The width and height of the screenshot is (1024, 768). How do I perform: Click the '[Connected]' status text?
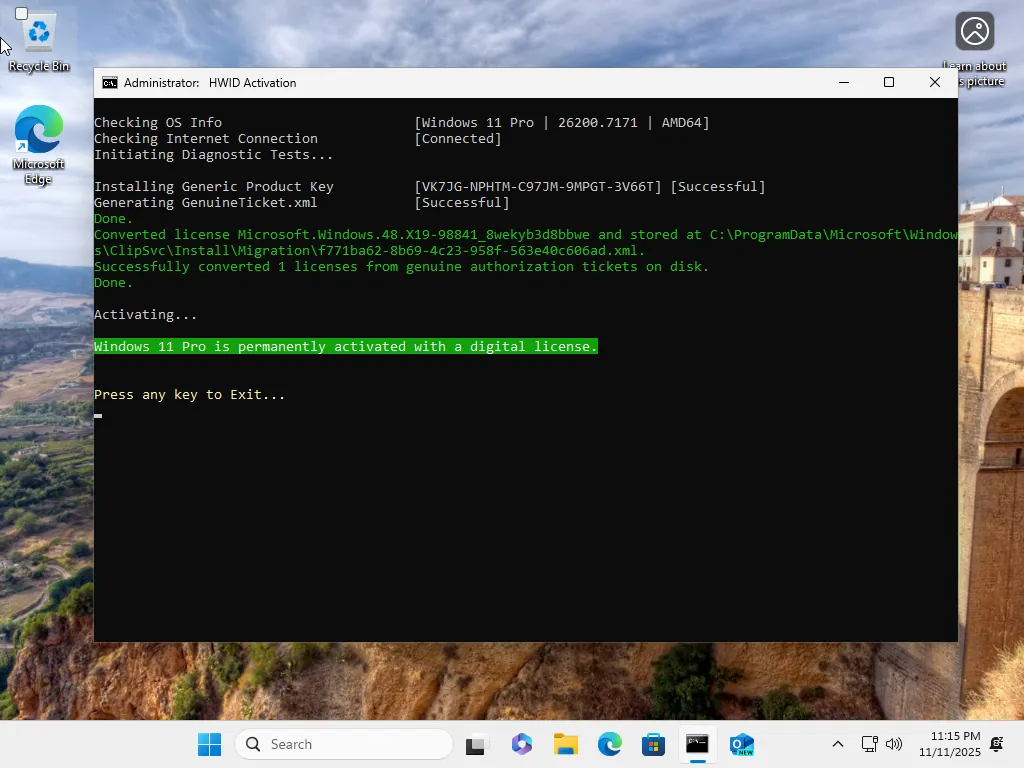coord(458,138)
